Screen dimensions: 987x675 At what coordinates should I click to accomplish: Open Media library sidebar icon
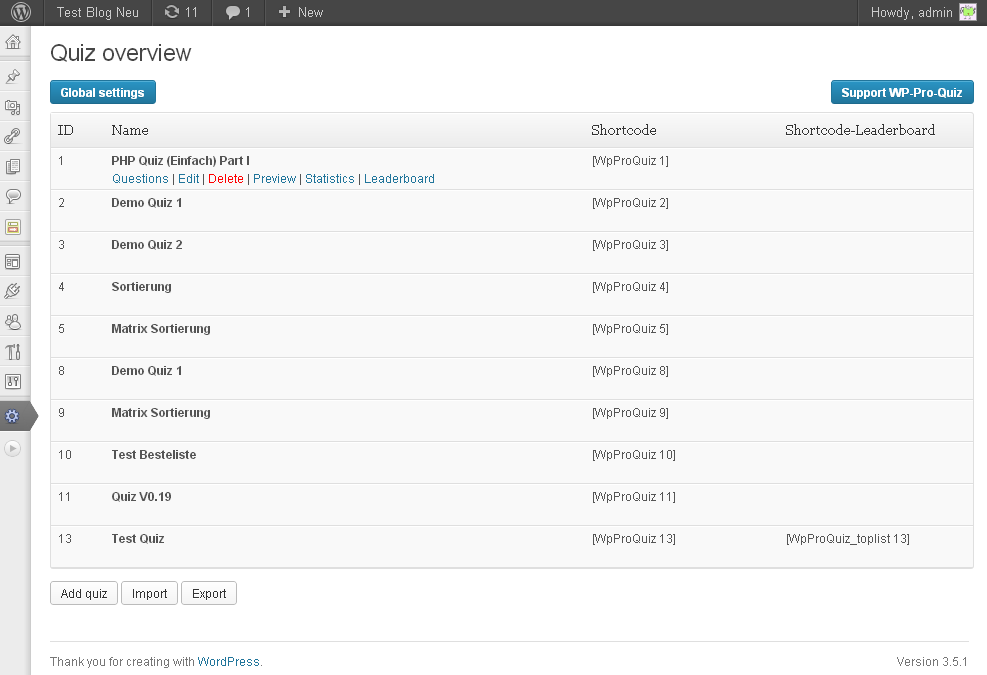(x=13, y=107)
